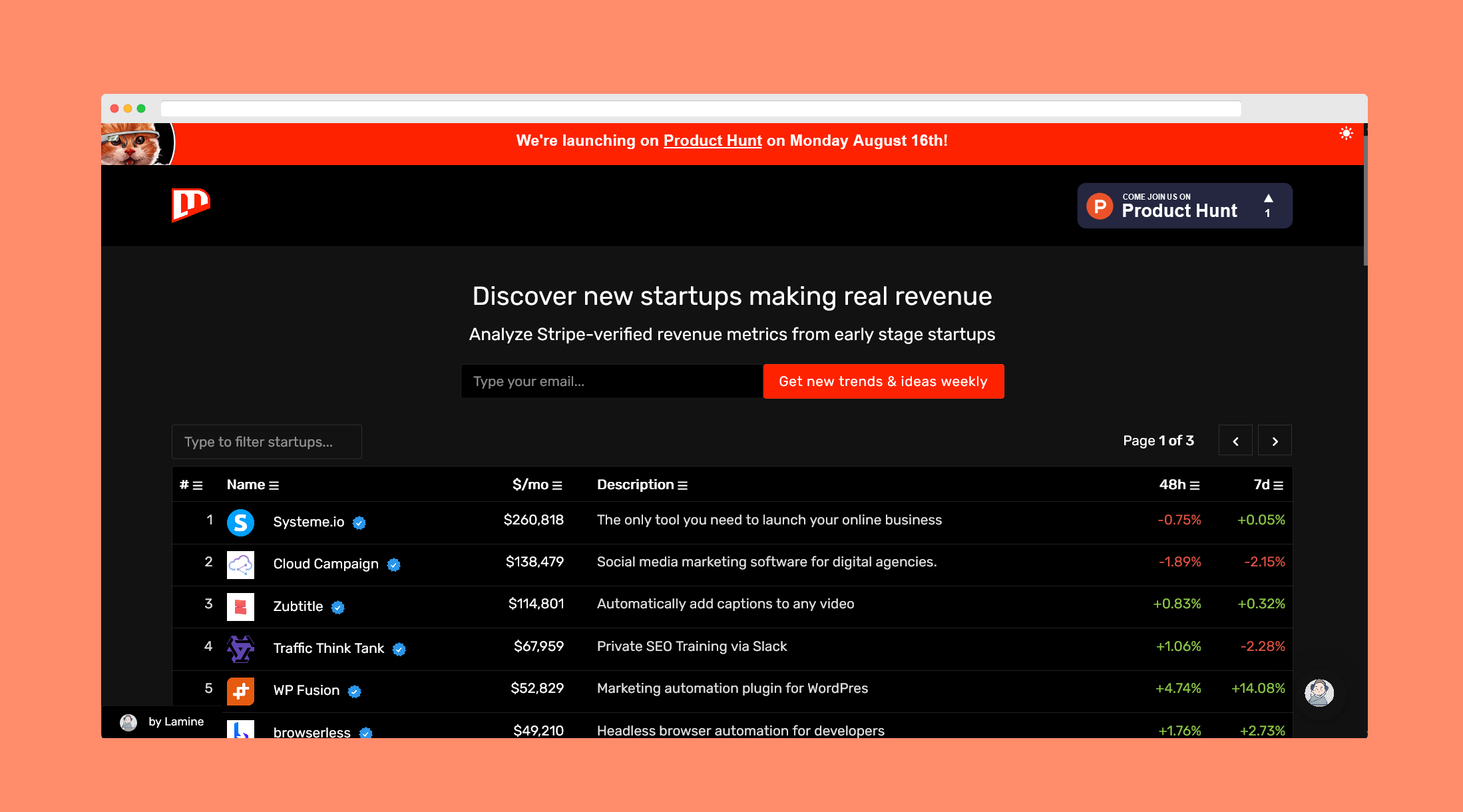Click the cat avatar in the launch banner
Image resolution: width=1463 pixels, height=812 pixels.
tap(138, 143)
